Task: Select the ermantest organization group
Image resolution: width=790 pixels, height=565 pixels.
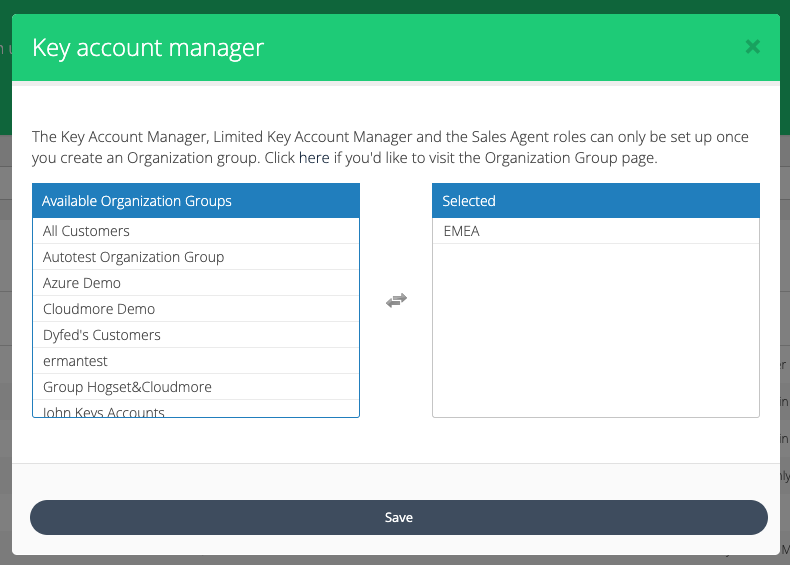Action: tap(75, 361)
